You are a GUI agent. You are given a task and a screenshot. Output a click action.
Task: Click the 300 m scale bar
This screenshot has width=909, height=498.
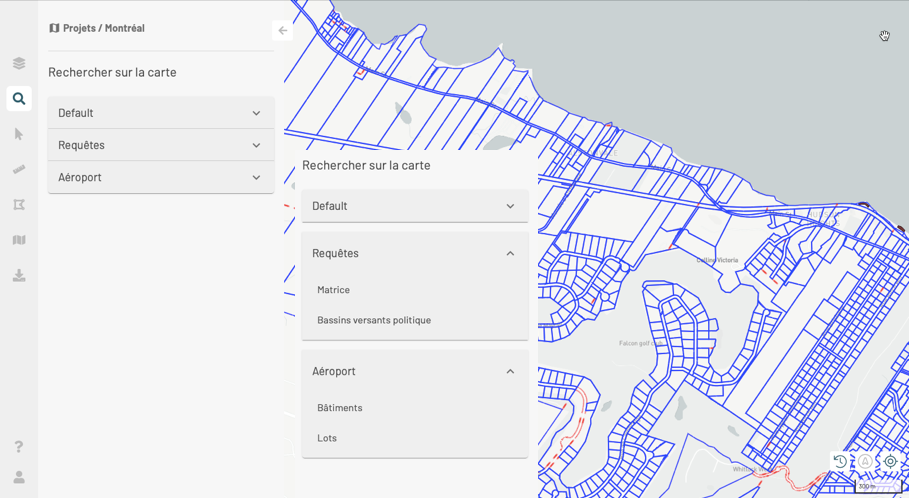(877, 487)
